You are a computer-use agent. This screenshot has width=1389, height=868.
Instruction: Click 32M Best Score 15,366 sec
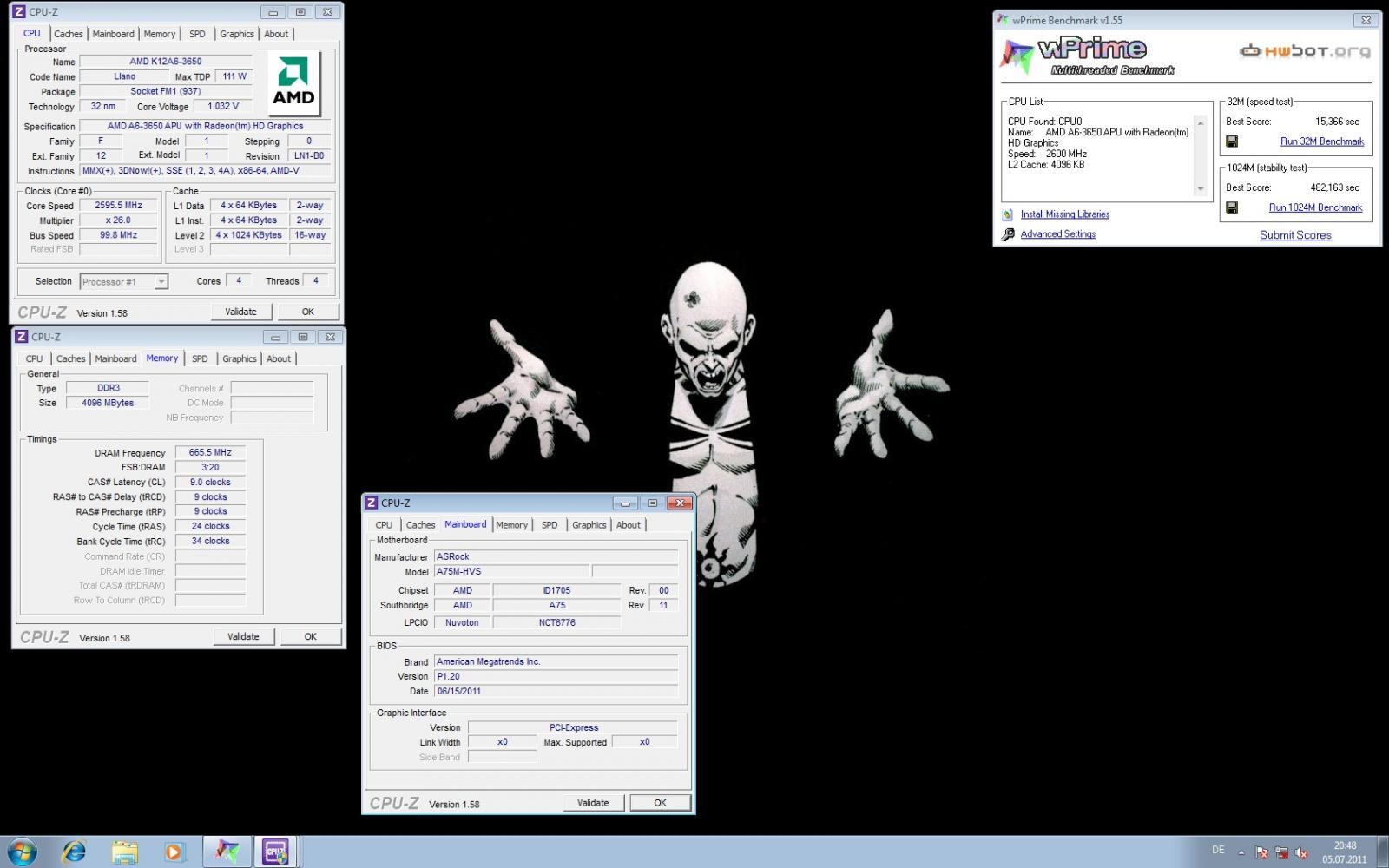pos(1337,122)
